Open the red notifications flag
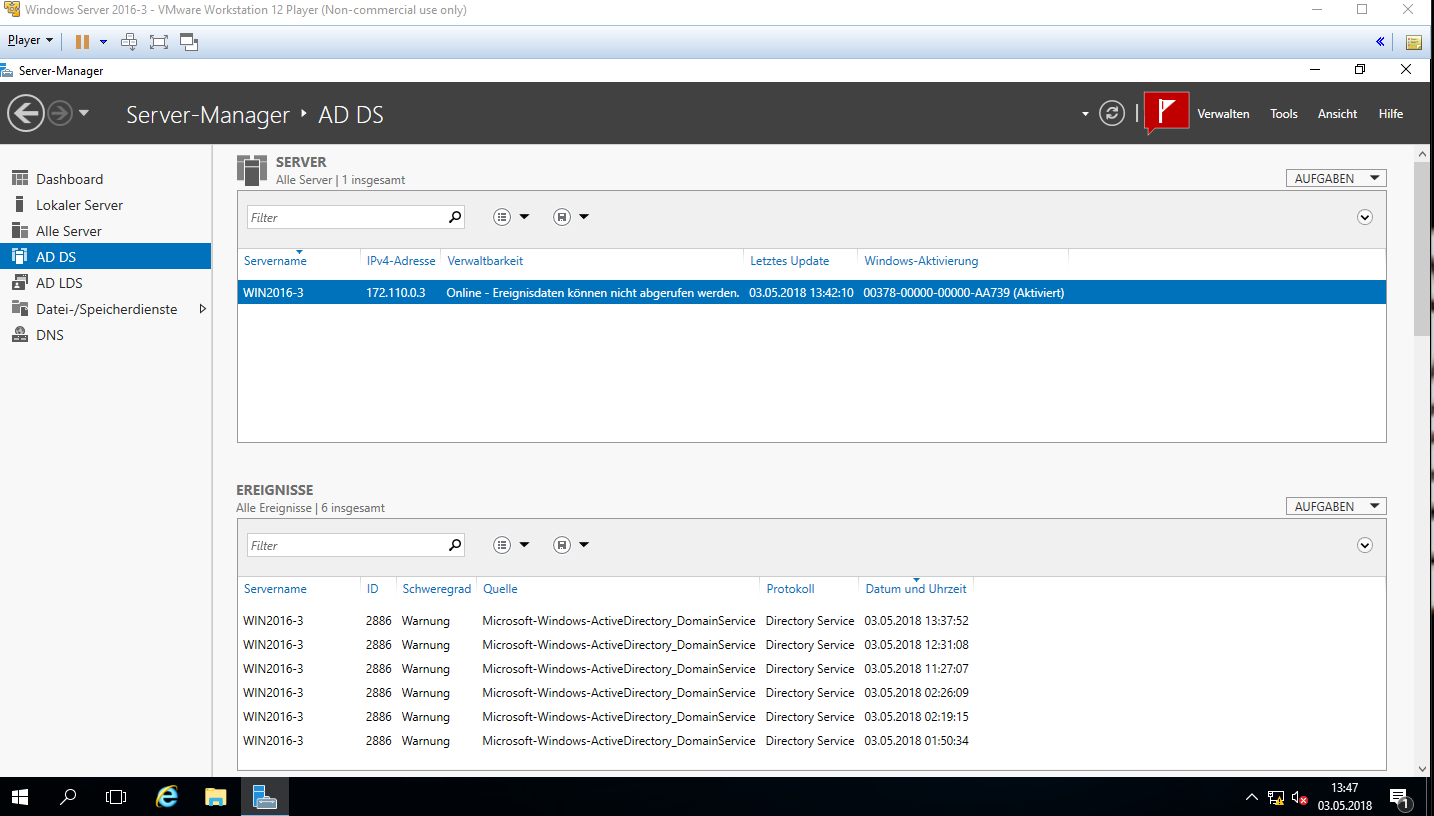This screenshot has height=816, width=1434. pyautogui.click(x=1166, y=112)
